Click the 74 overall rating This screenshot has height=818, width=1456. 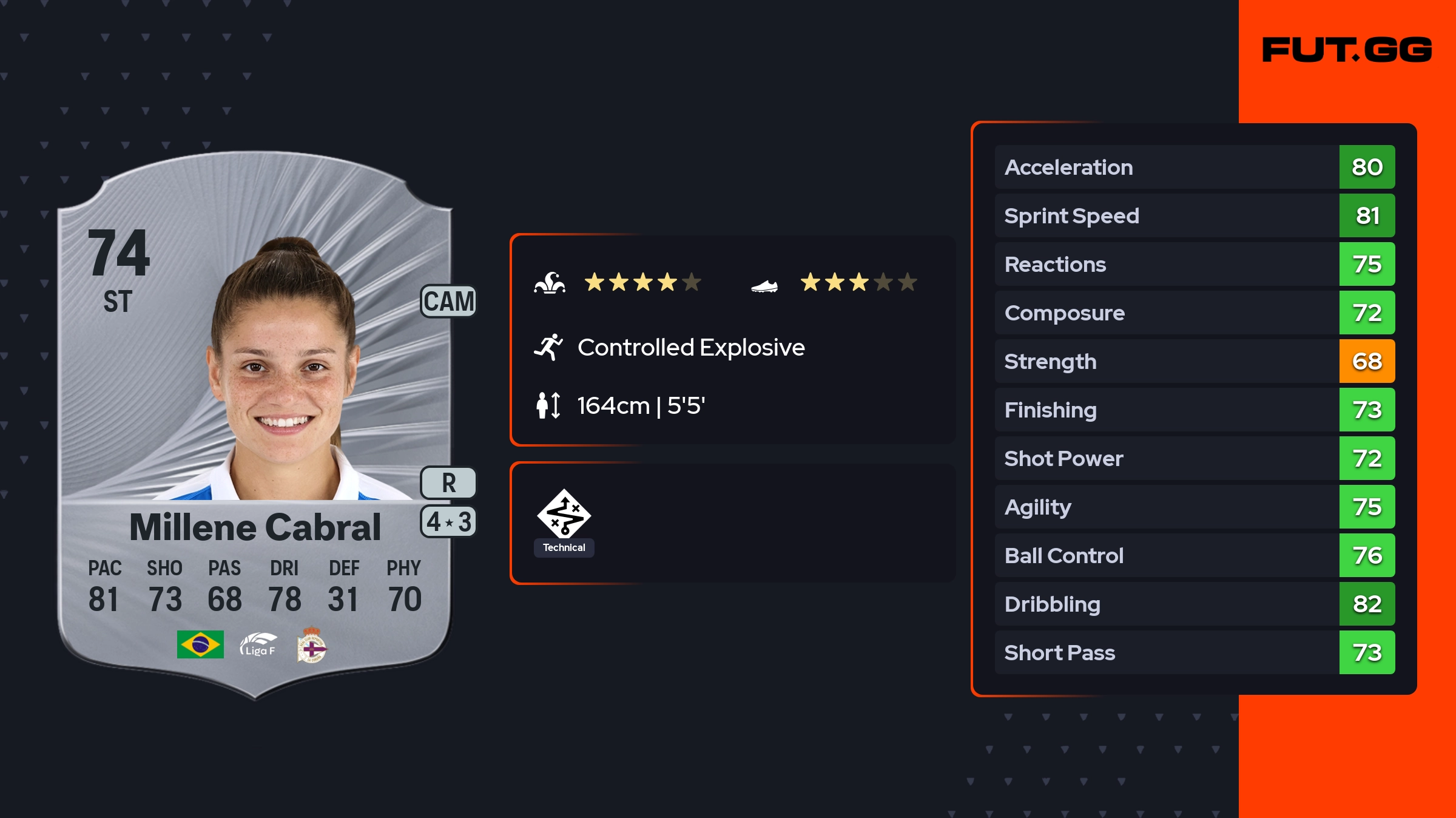pos(118,253)
